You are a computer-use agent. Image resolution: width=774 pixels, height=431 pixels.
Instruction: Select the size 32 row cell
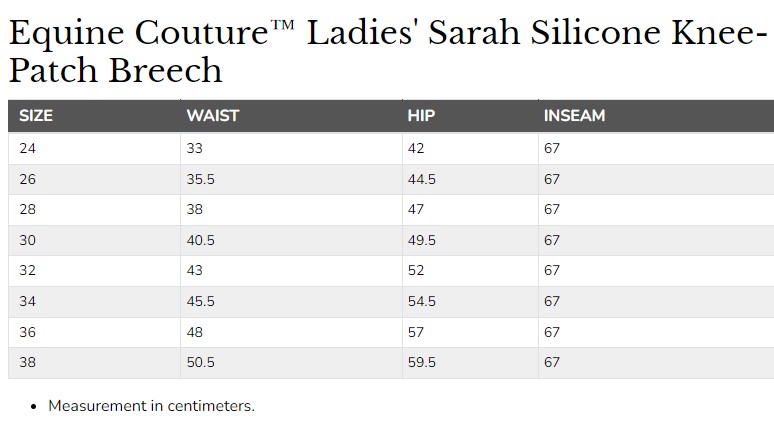point(94,271)
